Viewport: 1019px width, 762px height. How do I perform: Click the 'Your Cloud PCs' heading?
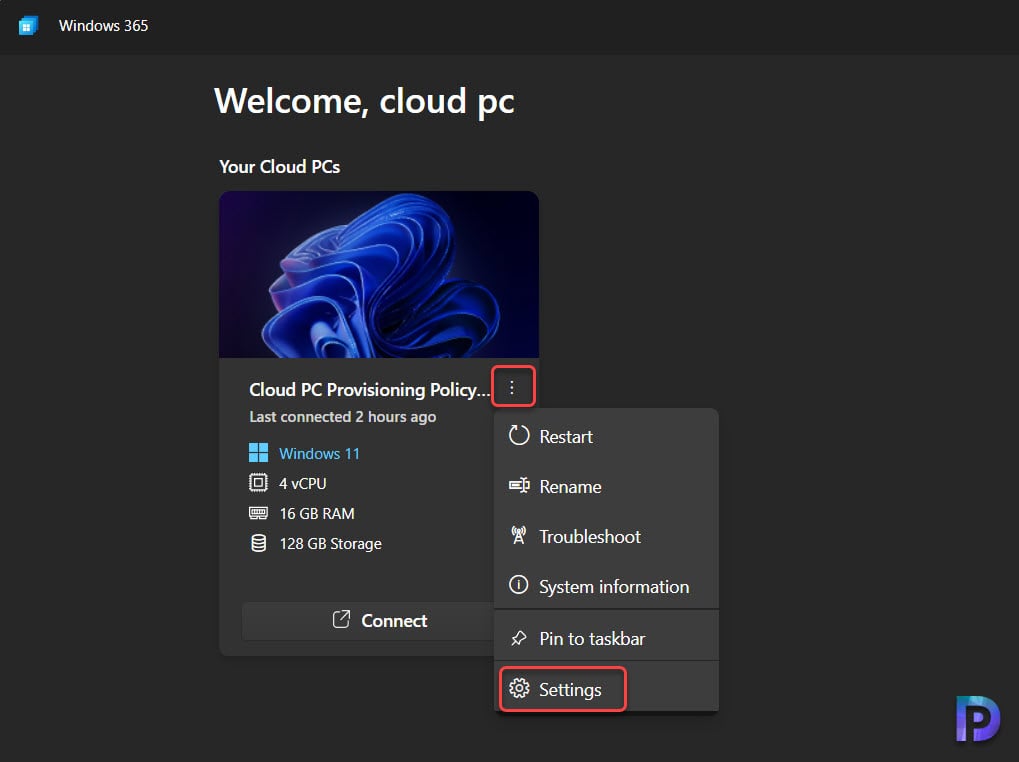[x=279, y=167]
